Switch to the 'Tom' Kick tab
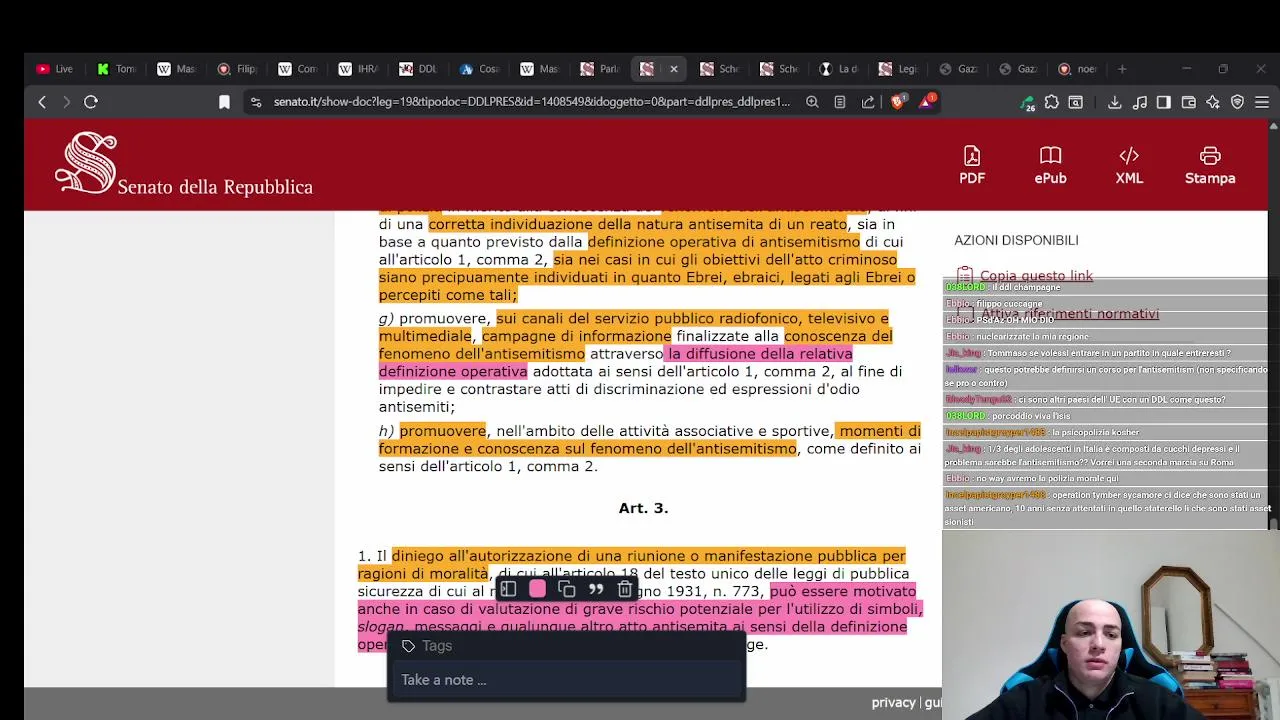1280x720 pixels. [116, 69]
